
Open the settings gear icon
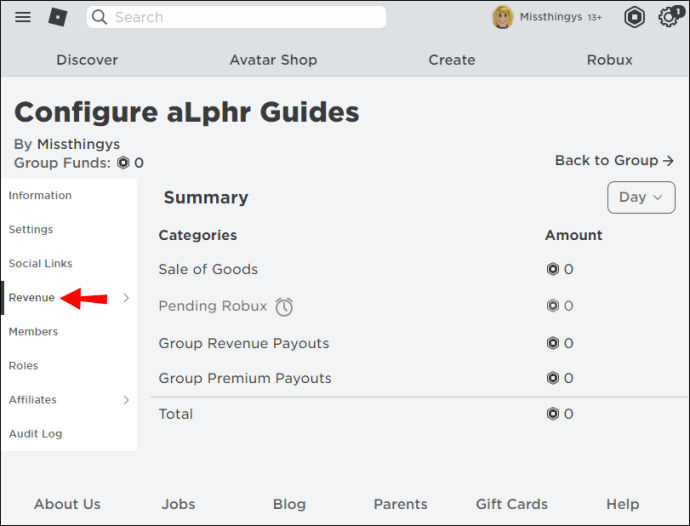click(668, 17)
